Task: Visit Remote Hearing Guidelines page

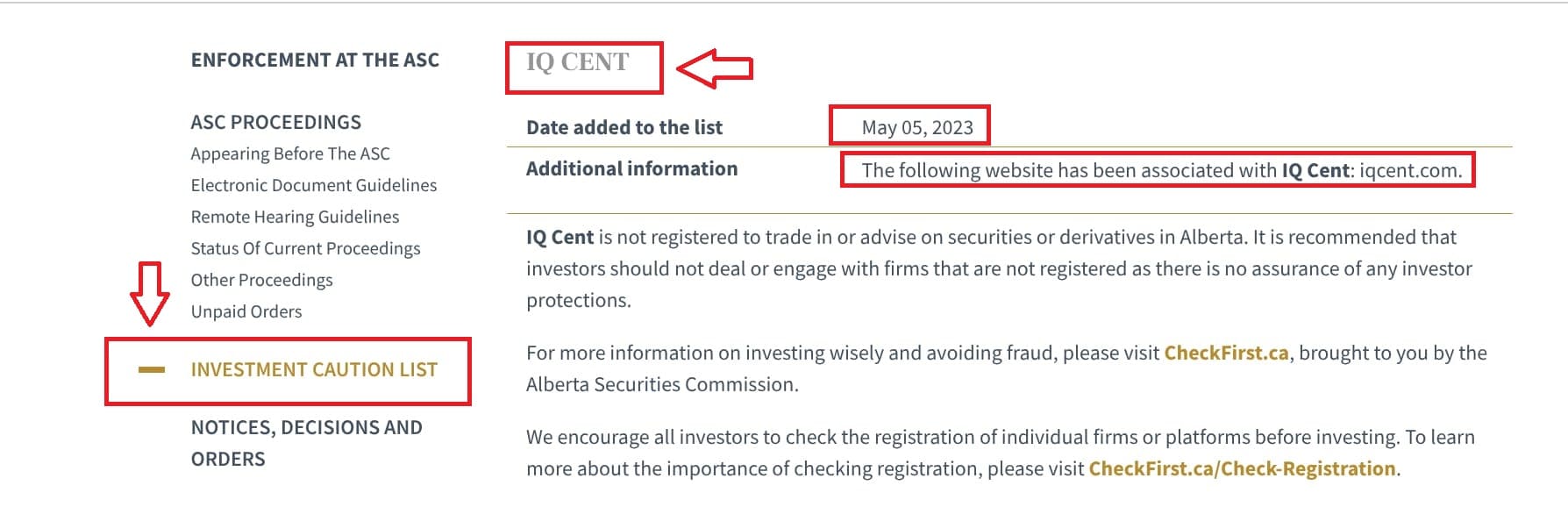Action: (x=295, y=217)
